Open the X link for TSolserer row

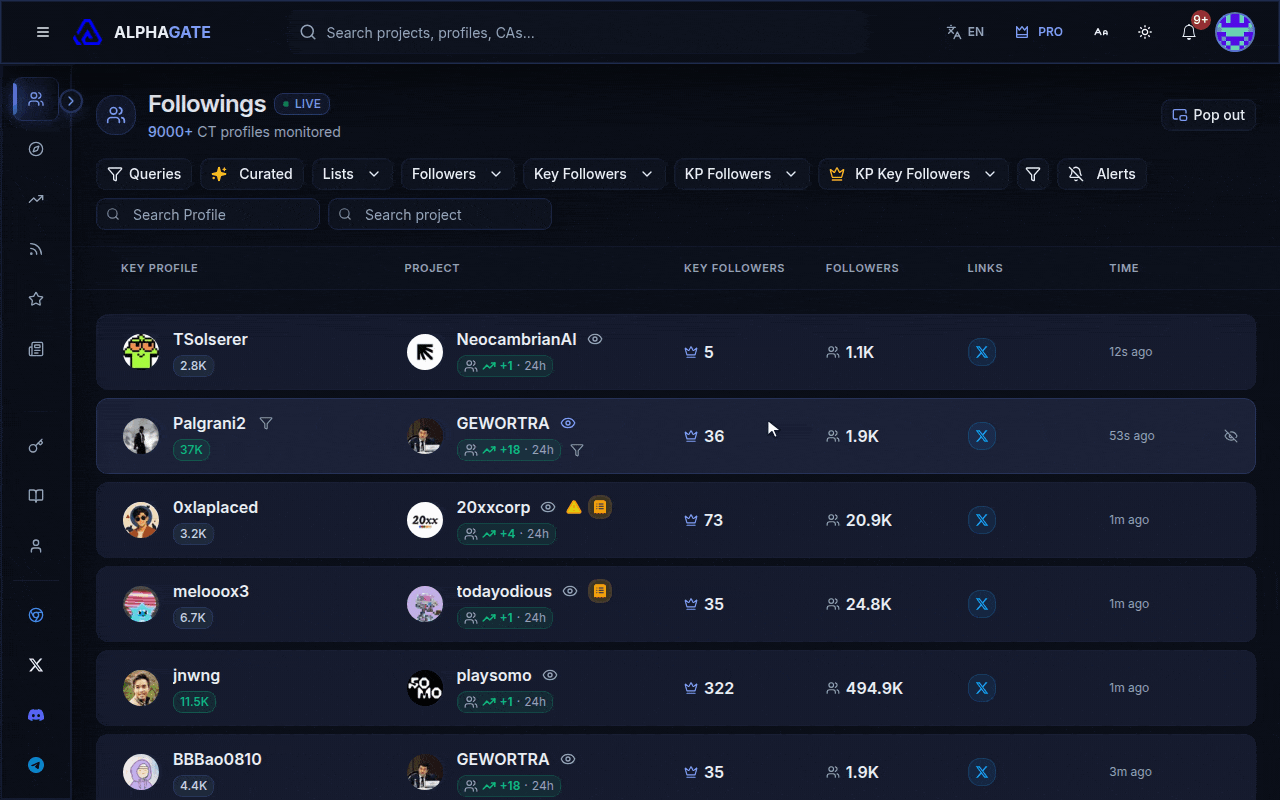point(982,352)
